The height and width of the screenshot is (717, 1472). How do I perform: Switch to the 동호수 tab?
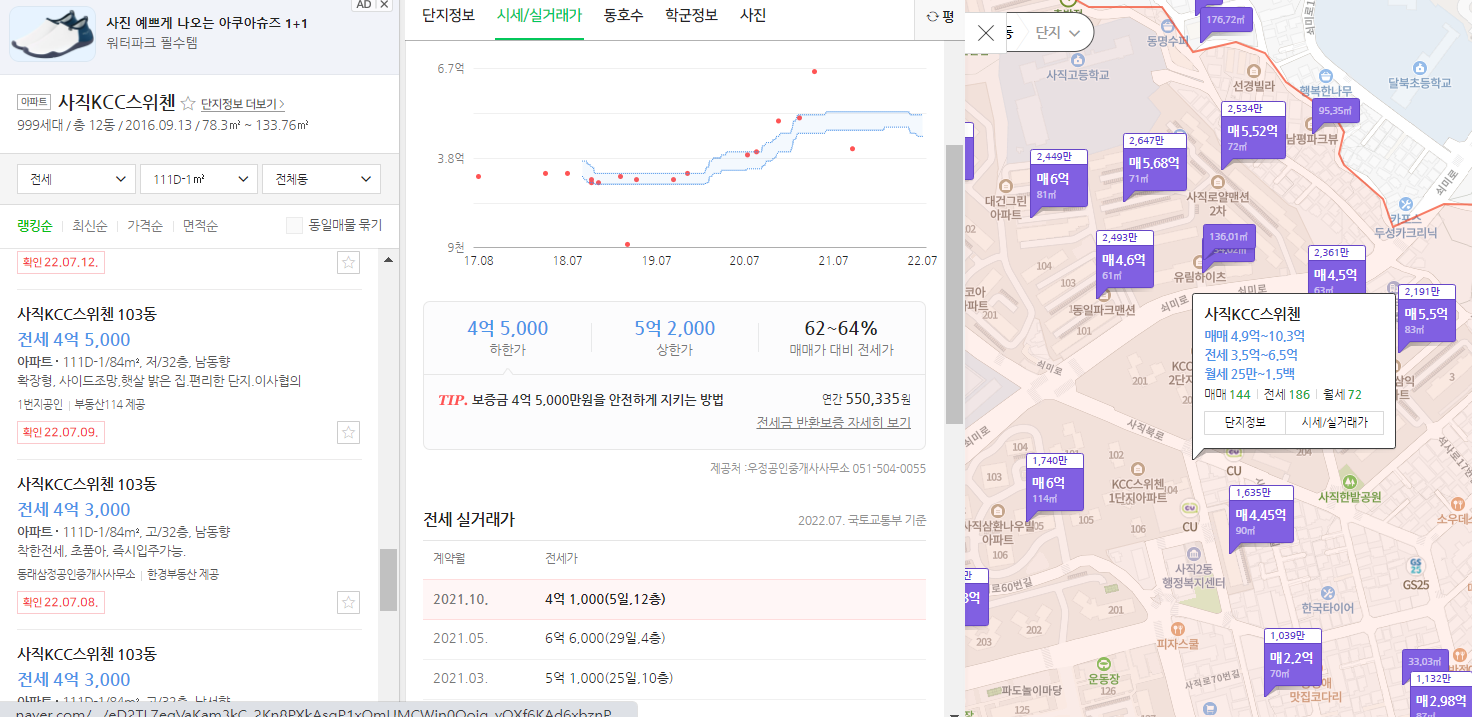[624, 16]
